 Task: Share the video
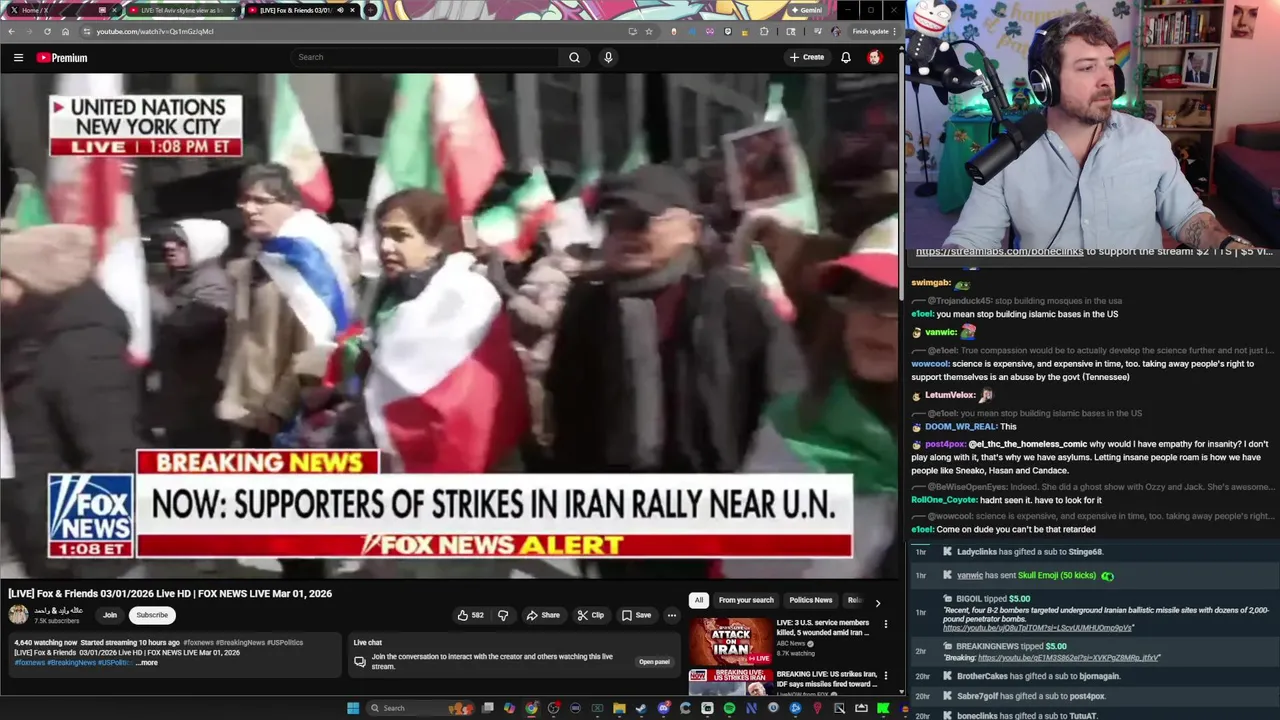[543, 615]
